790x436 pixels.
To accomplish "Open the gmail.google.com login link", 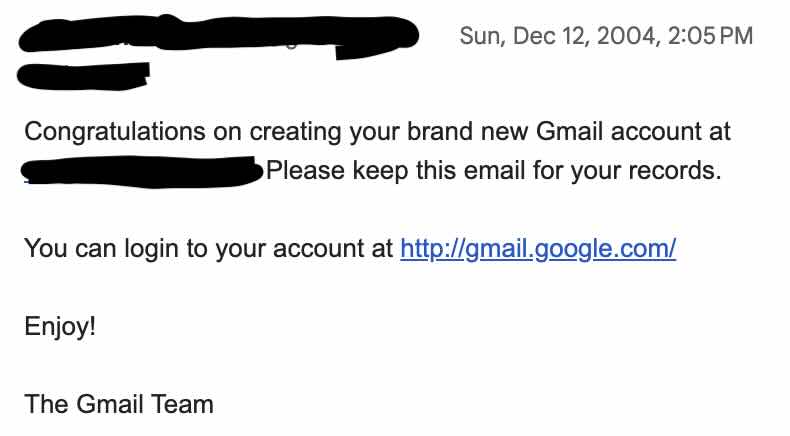I will tap(538, 249).
